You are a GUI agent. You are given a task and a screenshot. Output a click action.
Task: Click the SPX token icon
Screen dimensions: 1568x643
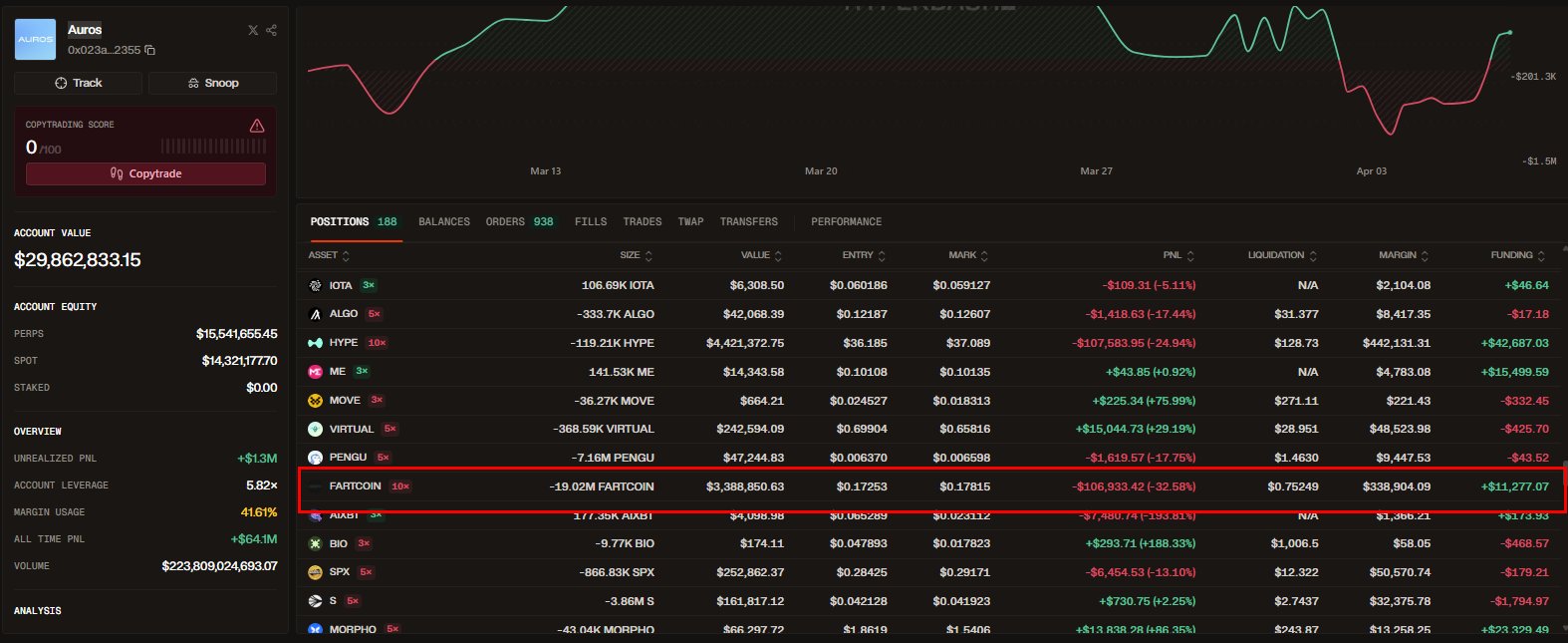[x=315, y=572]
